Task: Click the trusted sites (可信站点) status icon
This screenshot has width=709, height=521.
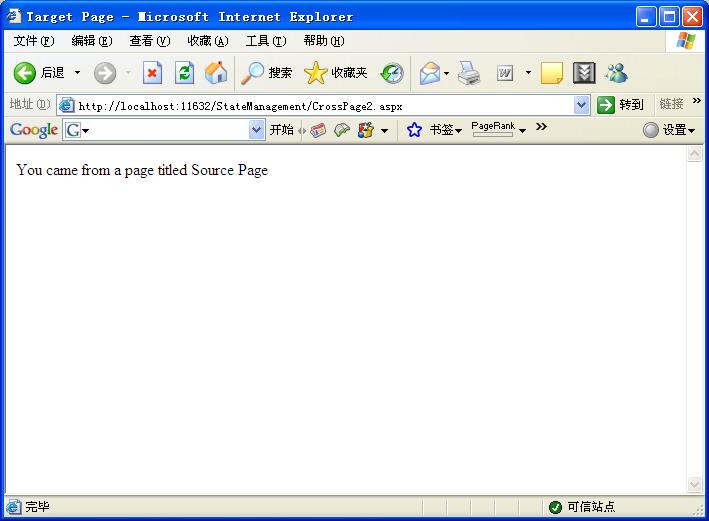Action: coord(555,507)
